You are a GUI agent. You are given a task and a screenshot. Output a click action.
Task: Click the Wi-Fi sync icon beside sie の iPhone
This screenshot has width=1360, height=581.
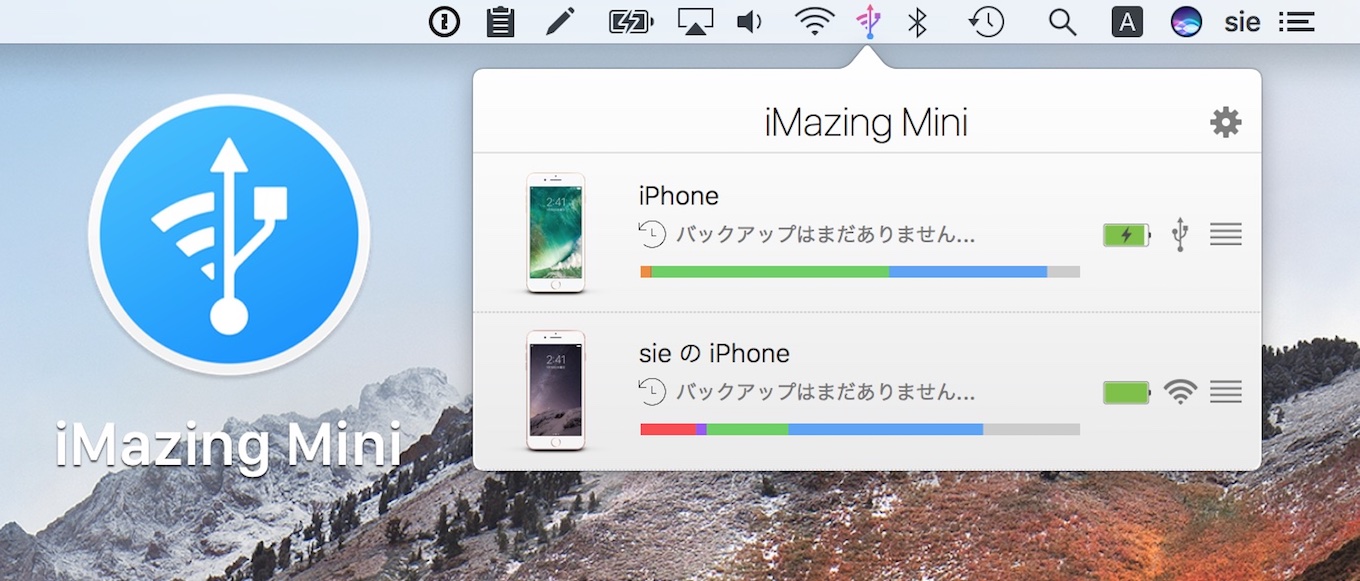1180,391
